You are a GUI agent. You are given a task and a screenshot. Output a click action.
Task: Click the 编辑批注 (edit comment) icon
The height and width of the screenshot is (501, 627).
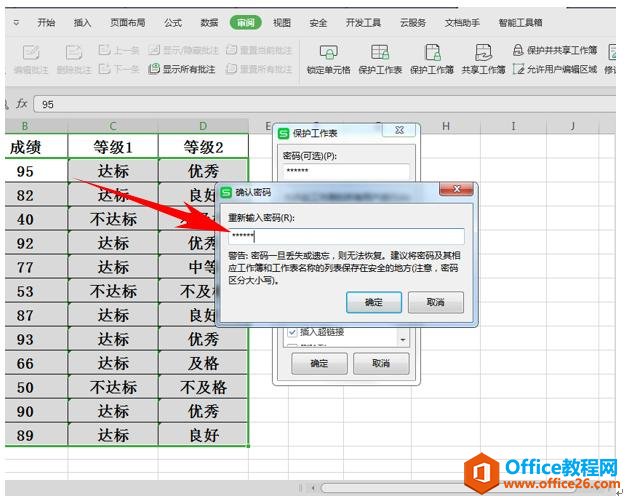(x=31, y=53)
